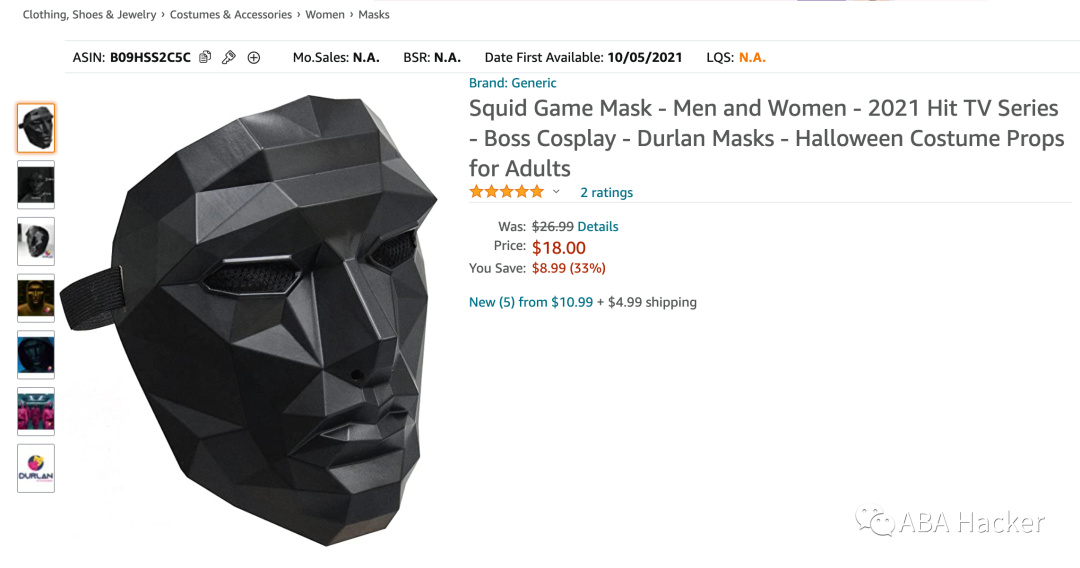Viewport: 1080px width, 568px height.
Task: Open New (5) from $10.99 offers link
Action: 531,302
